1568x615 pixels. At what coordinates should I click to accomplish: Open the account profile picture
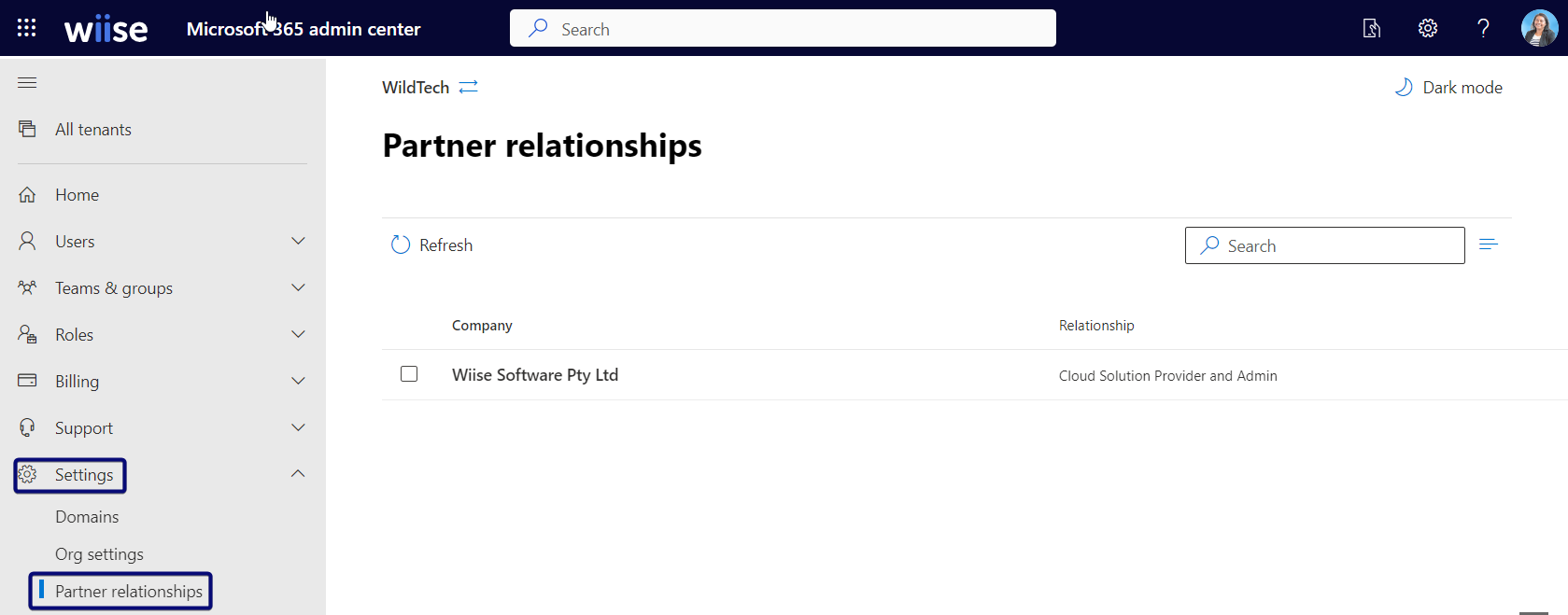(1539, 28)
